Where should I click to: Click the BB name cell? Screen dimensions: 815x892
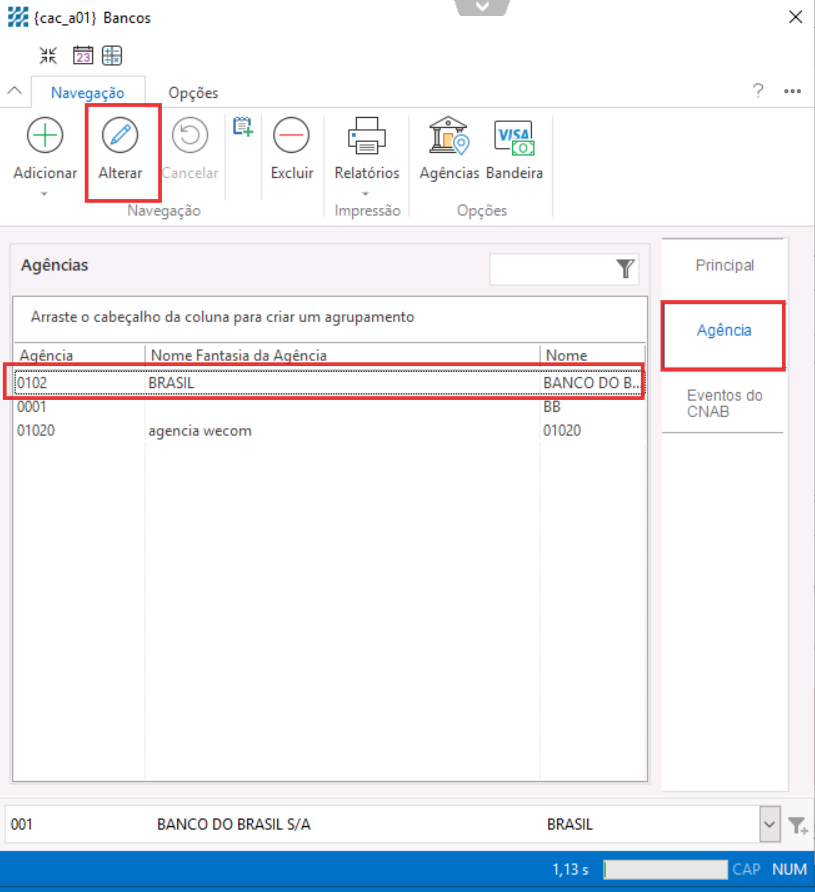tap(591, 407)
